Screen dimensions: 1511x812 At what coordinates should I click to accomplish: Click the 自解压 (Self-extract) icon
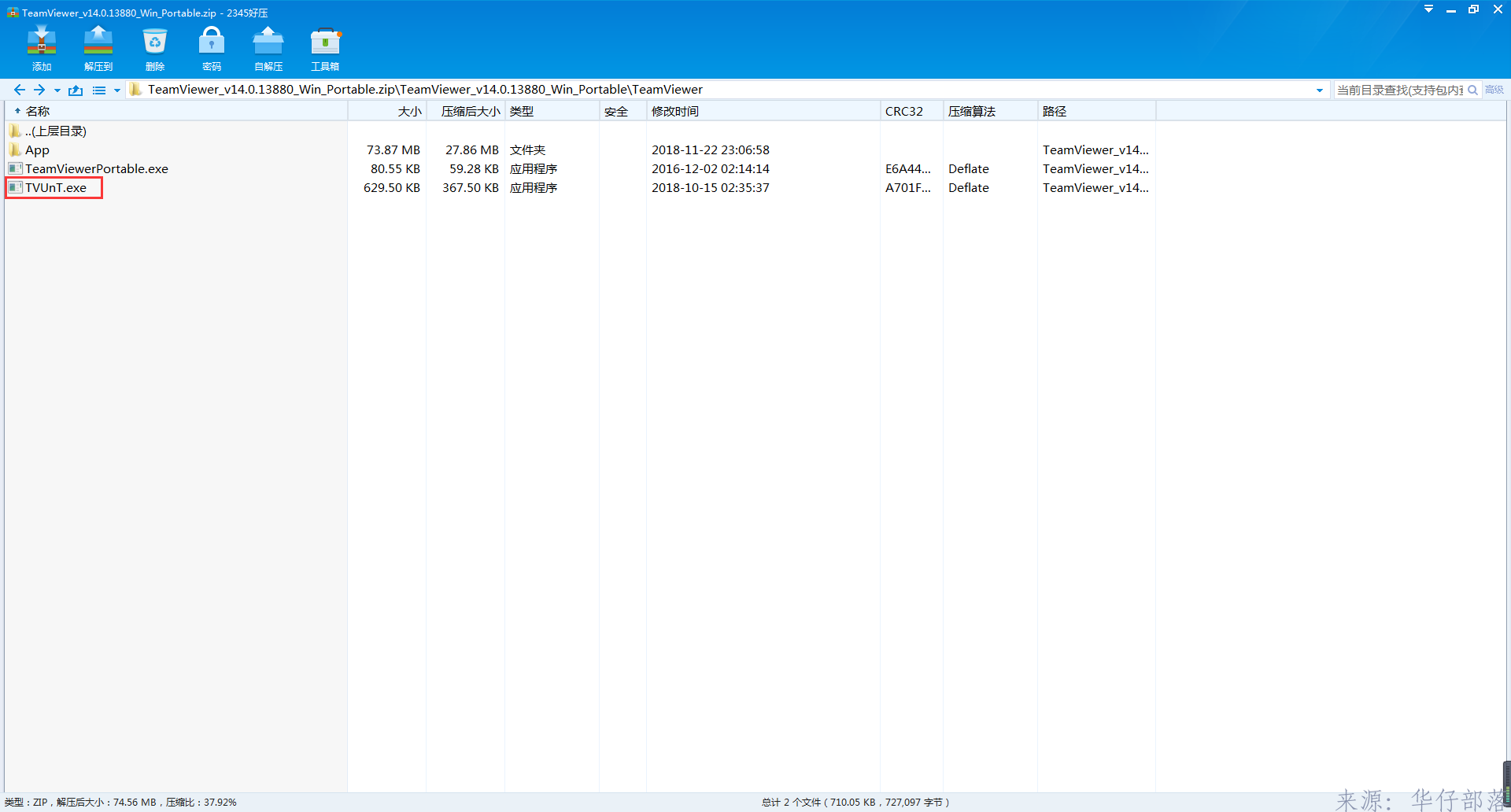268,48
